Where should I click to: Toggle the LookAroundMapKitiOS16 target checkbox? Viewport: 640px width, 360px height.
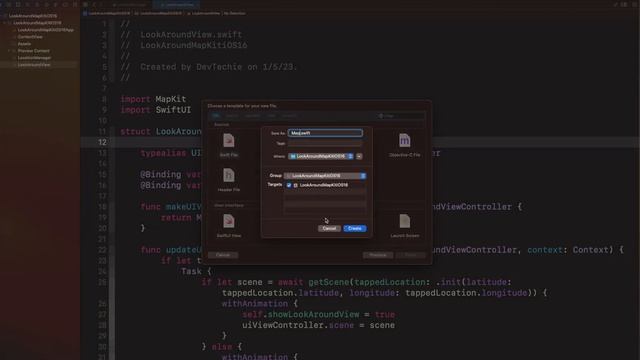point(289,185)
